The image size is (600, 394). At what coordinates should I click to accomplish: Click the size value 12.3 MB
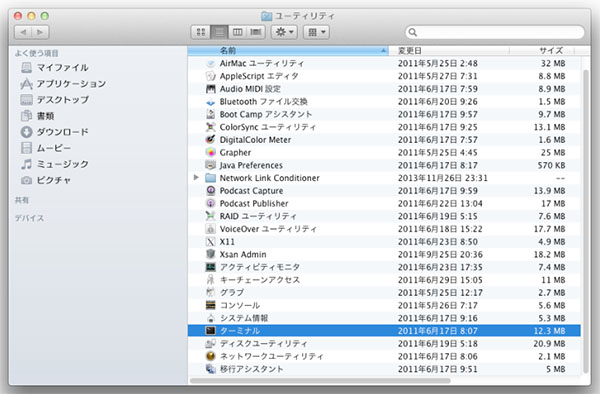click(x=549, y=331)
